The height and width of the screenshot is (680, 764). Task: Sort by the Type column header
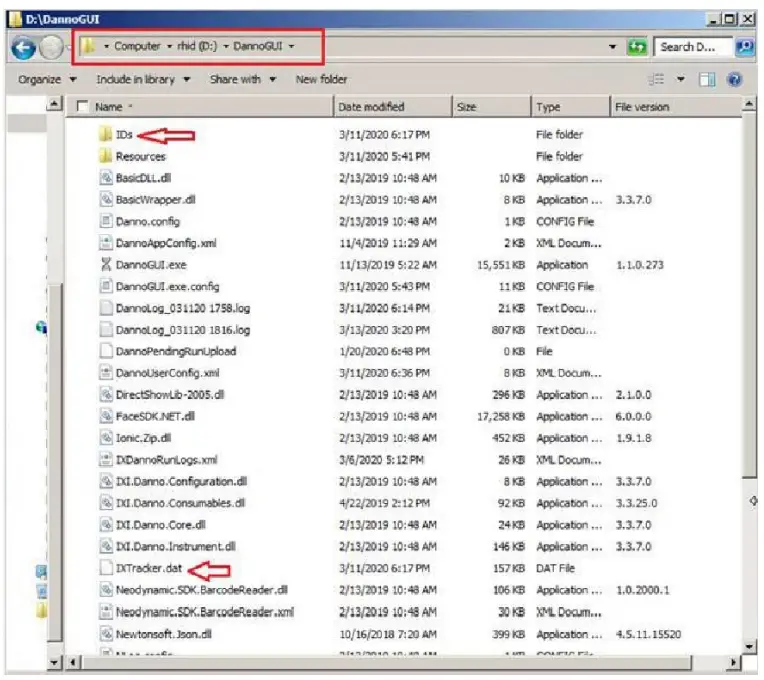pyautogui.click(x=570, y=107)
